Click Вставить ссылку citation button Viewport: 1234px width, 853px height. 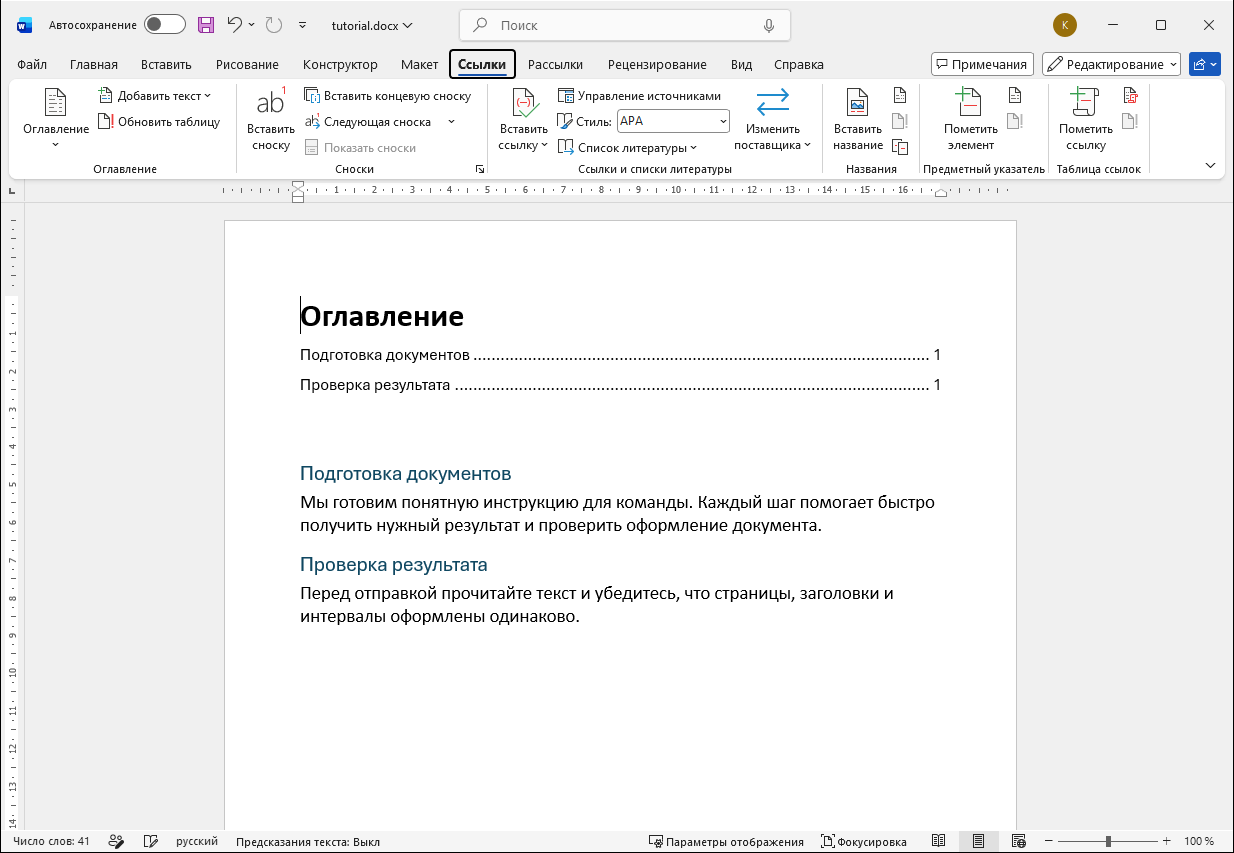pyautogui.click(x=524, y=119)
